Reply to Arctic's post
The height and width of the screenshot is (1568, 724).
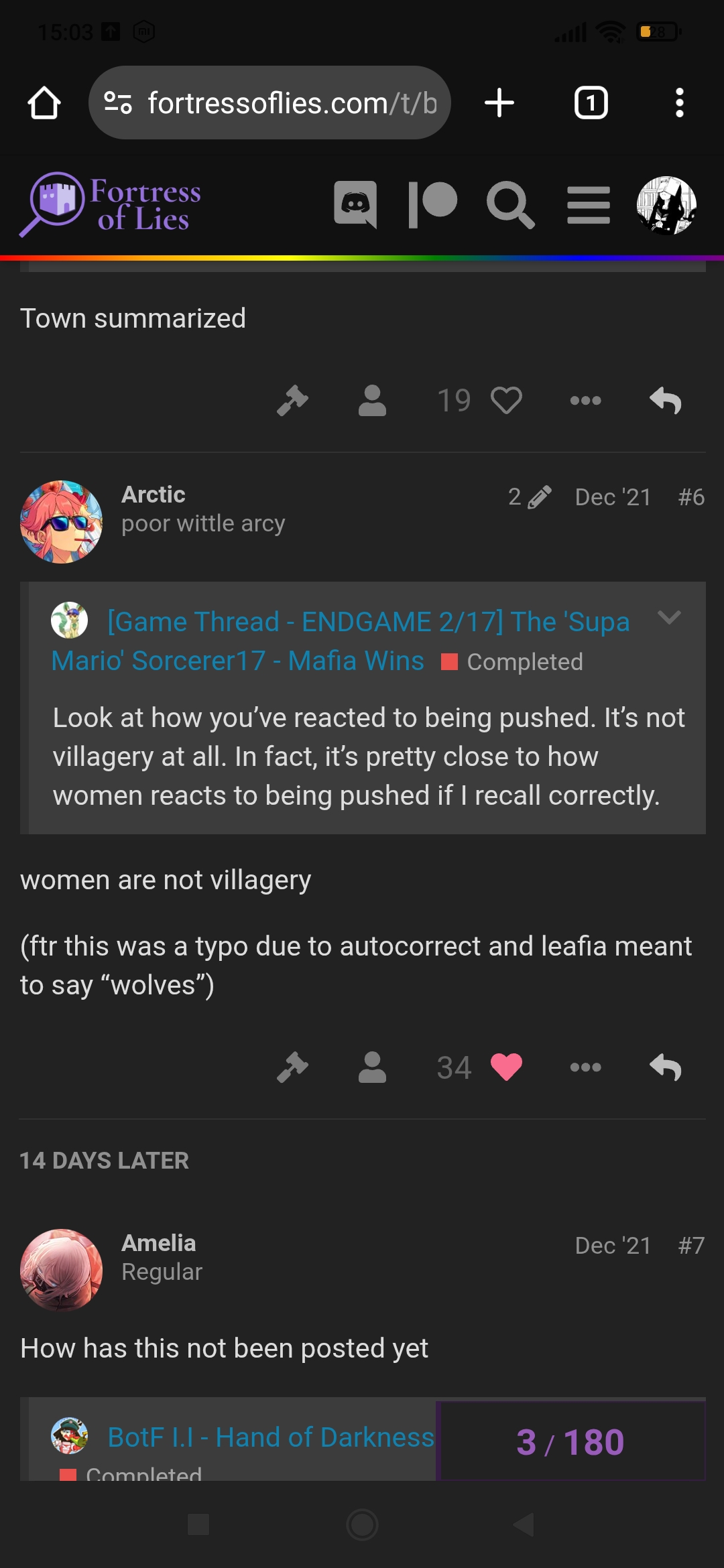click(666, 1067)
